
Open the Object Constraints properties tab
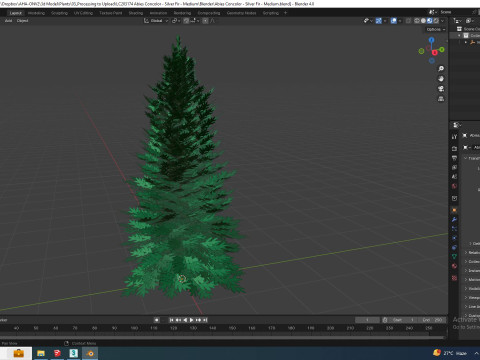coord(454,247)
